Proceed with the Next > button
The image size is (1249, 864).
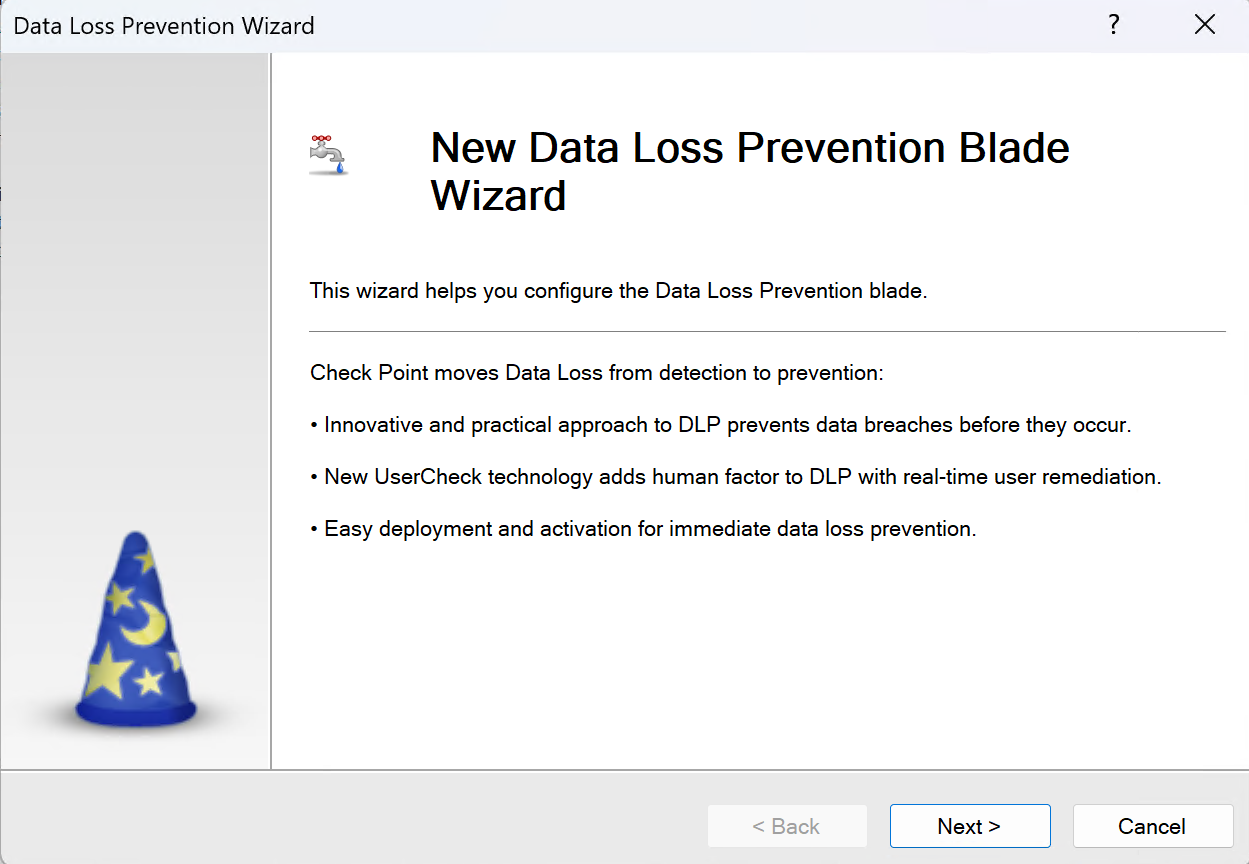click(x=969, y=826)
